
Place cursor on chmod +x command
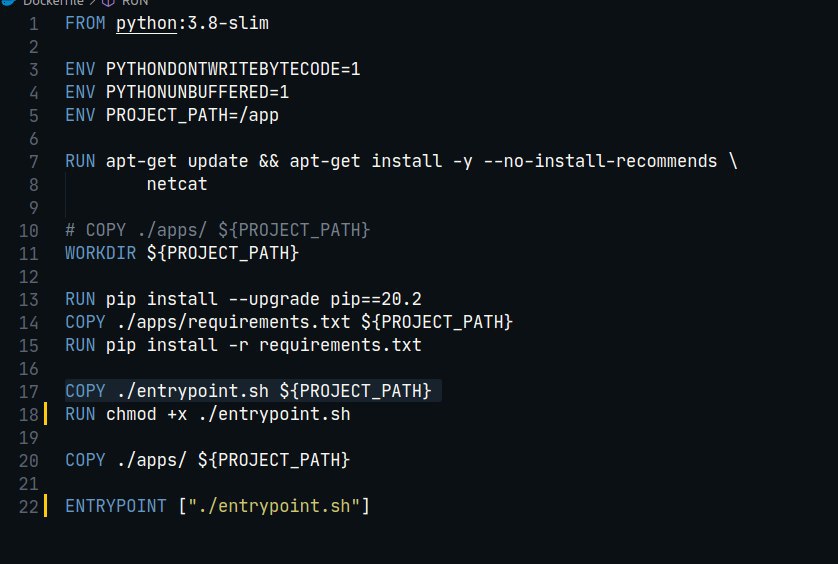tap(146, 414)
